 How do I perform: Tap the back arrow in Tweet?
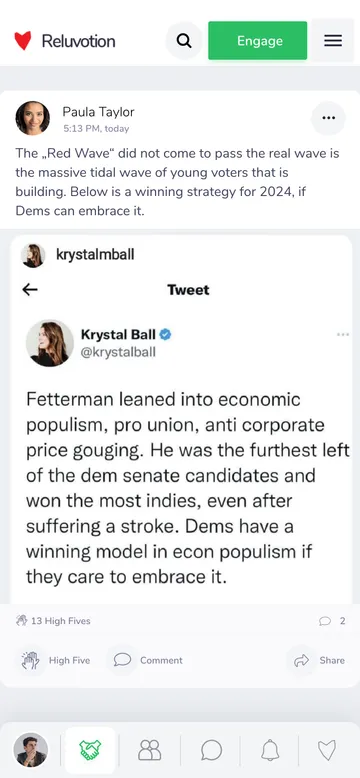coord(30,290)
